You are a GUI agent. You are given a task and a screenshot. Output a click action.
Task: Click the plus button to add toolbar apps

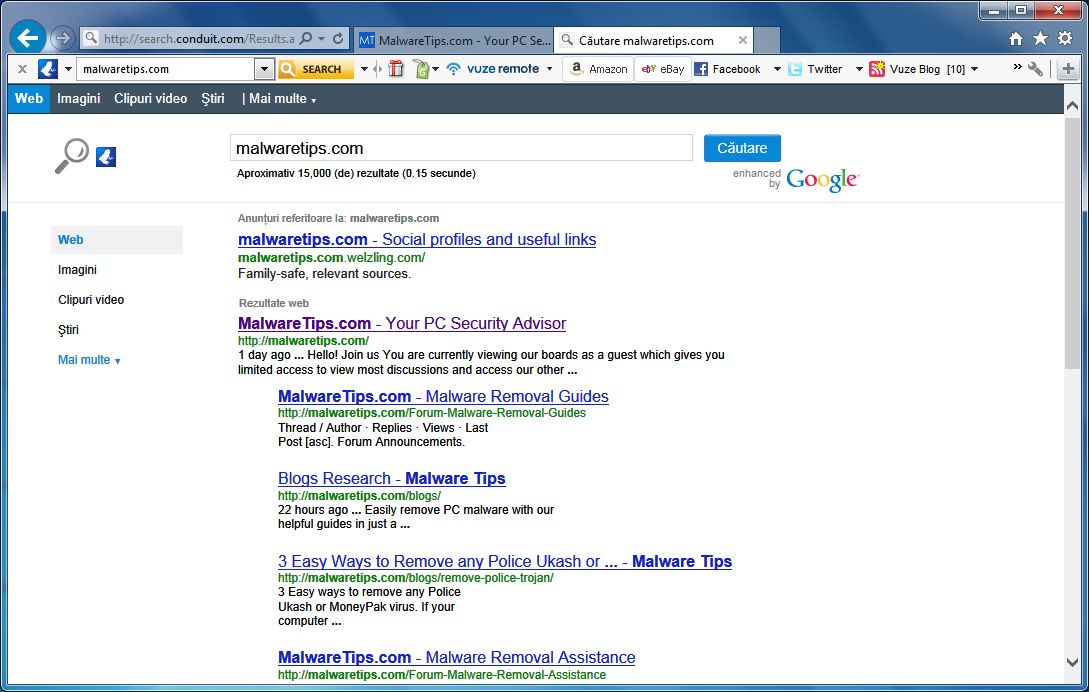click(1068, 69)
